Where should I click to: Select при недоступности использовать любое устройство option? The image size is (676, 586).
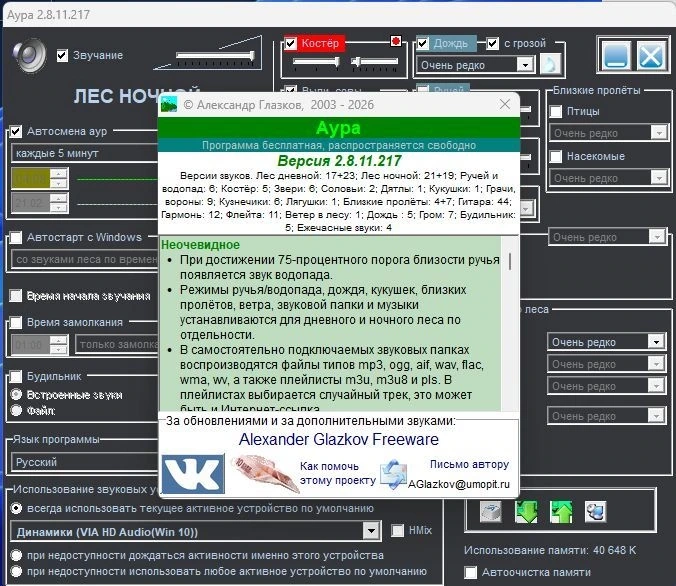coord(16,571)
